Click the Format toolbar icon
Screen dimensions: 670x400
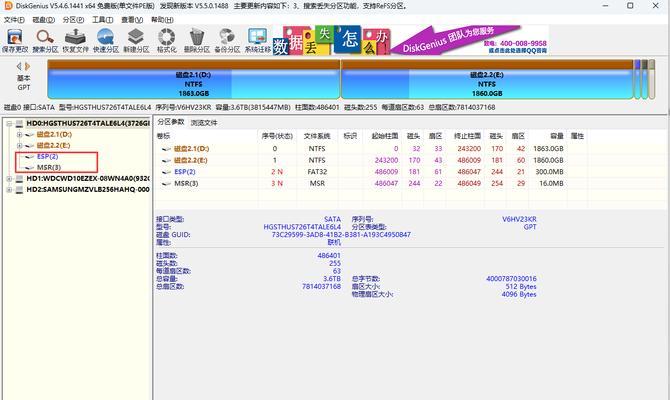[x=166, y=37]
